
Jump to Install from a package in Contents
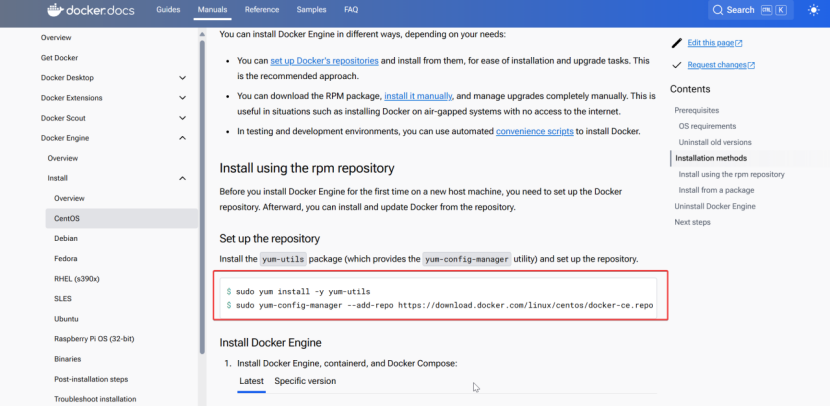tap(716, 190)
